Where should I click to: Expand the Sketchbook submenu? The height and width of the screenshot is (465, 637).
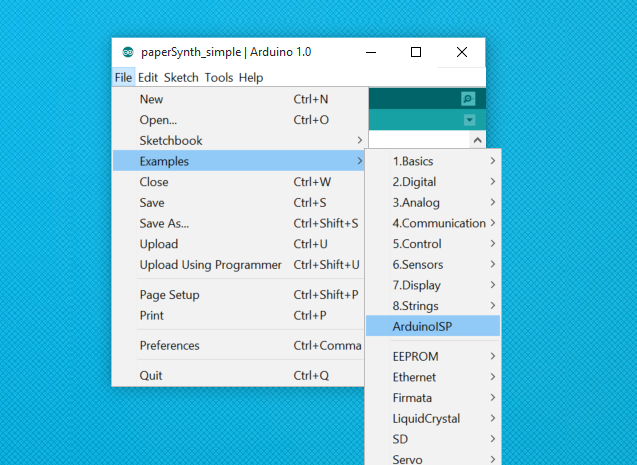click(238, 141)
